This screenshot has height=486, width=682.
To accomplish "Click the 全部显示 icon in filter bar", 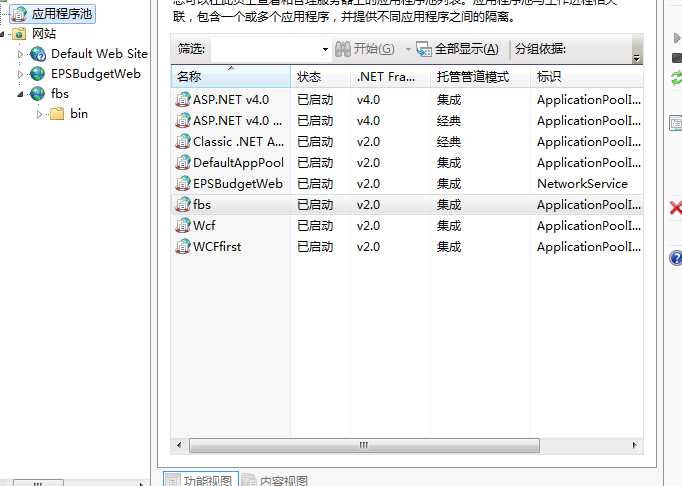I will (424, 49).
